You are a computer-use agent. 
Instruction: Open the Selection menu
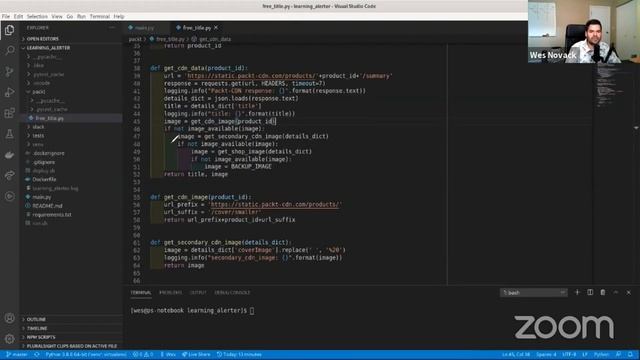pos(37,16)
